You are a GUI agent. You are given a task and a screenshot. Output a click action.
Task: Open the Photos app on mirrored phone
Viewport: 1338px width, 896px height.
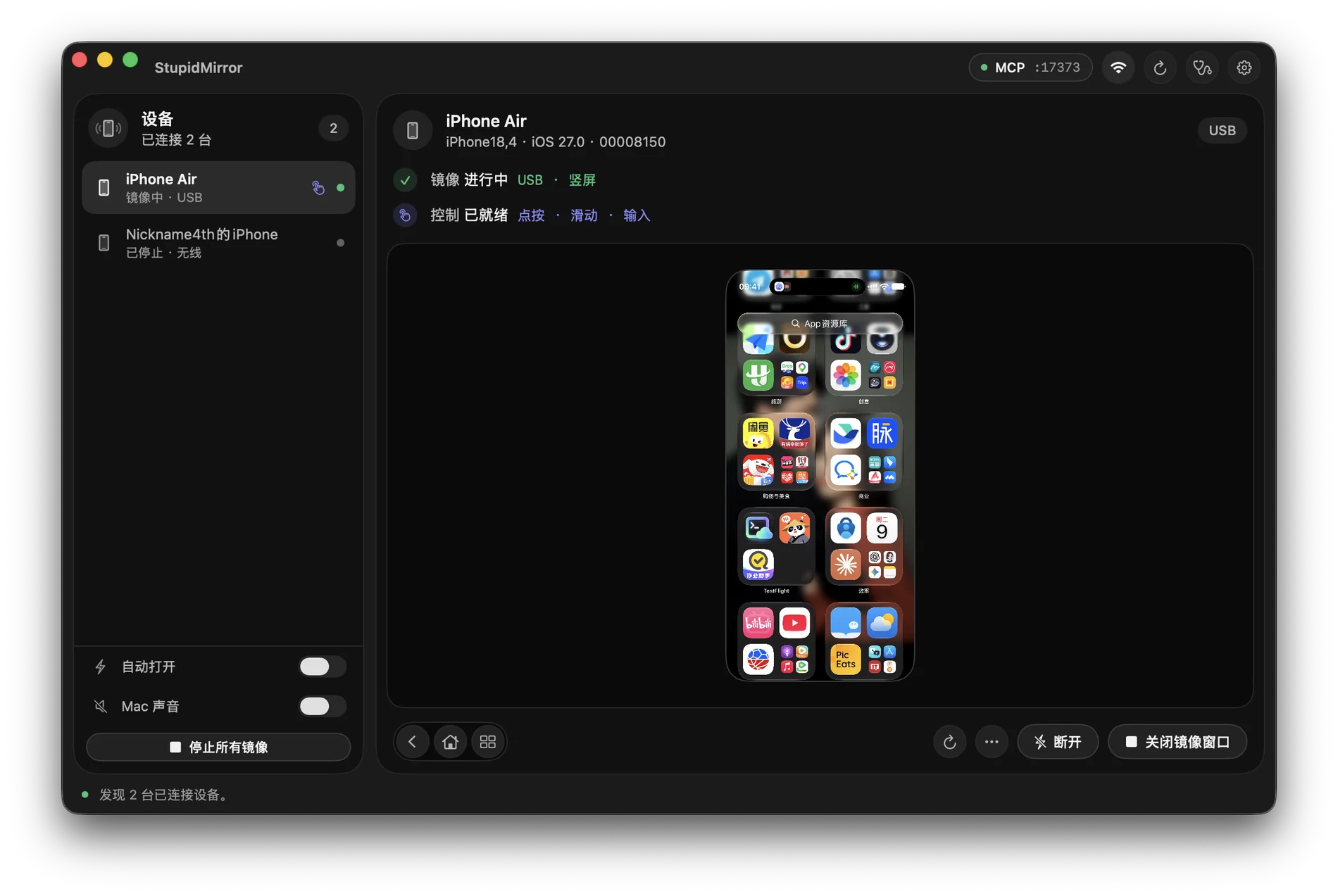(x=845, y=375)
